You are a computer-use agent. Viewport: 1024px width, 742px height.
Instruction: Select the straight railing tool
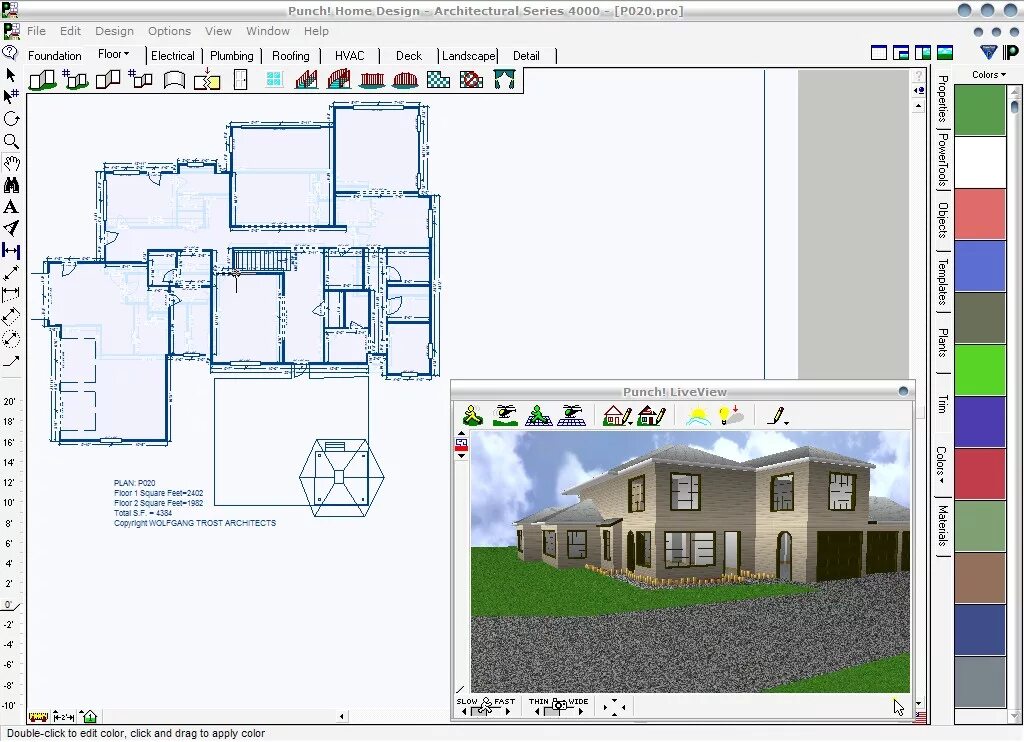point(372,80)
